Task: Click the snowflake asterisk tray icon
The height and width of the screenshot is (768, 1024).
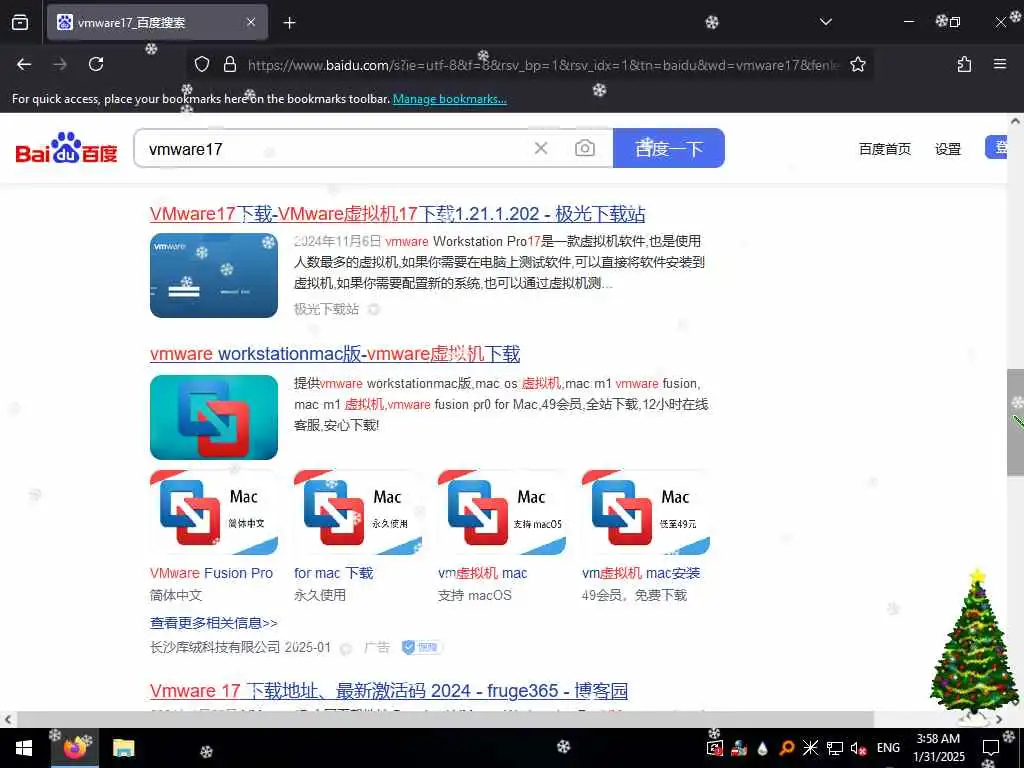Action: click(810, 748)
